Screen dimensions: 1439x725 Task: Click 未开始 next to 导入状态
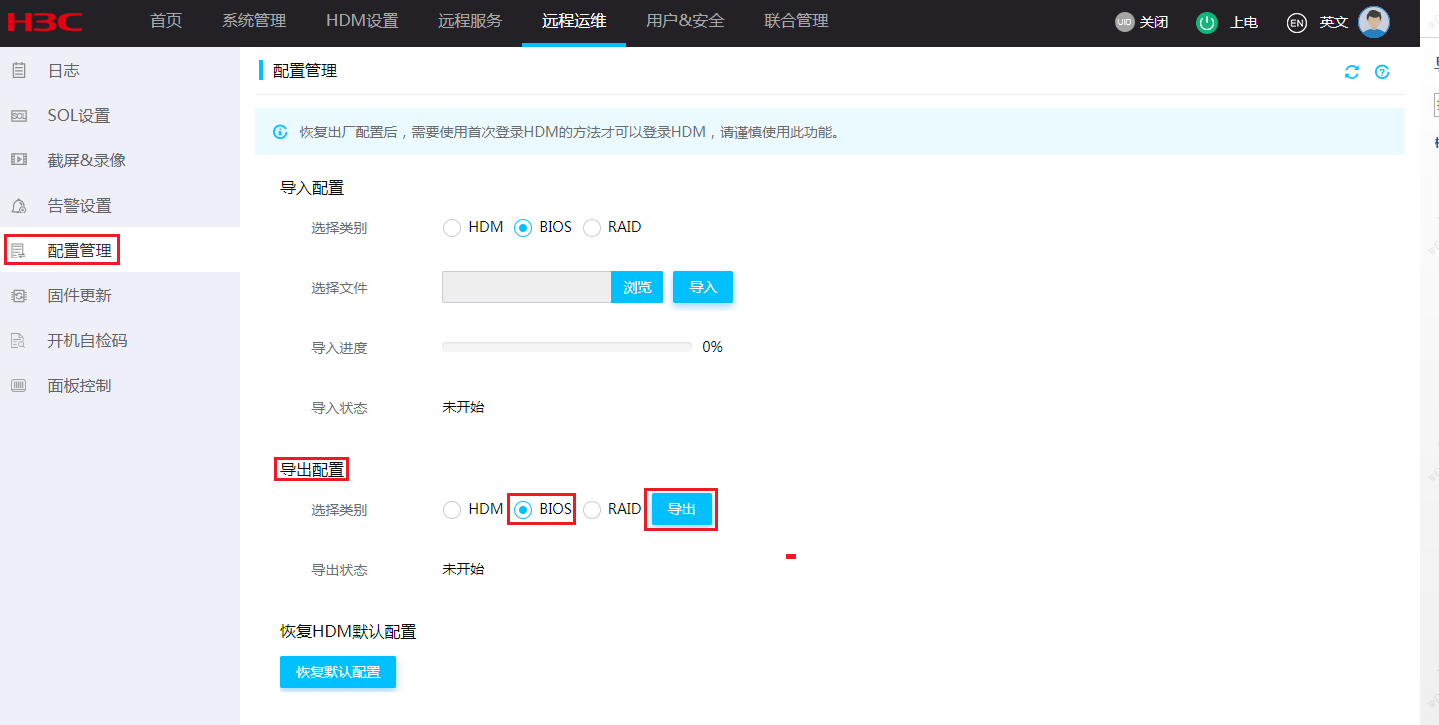tap(463, 407)
